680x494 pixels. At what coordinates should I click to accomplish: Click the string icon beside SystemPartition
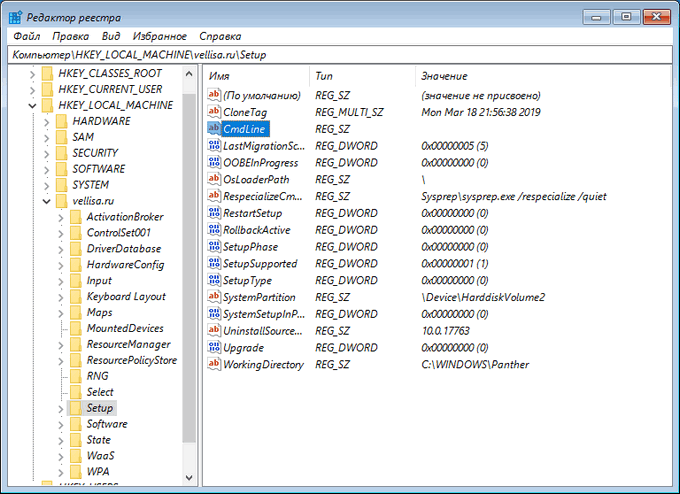(x=213, y=297)
